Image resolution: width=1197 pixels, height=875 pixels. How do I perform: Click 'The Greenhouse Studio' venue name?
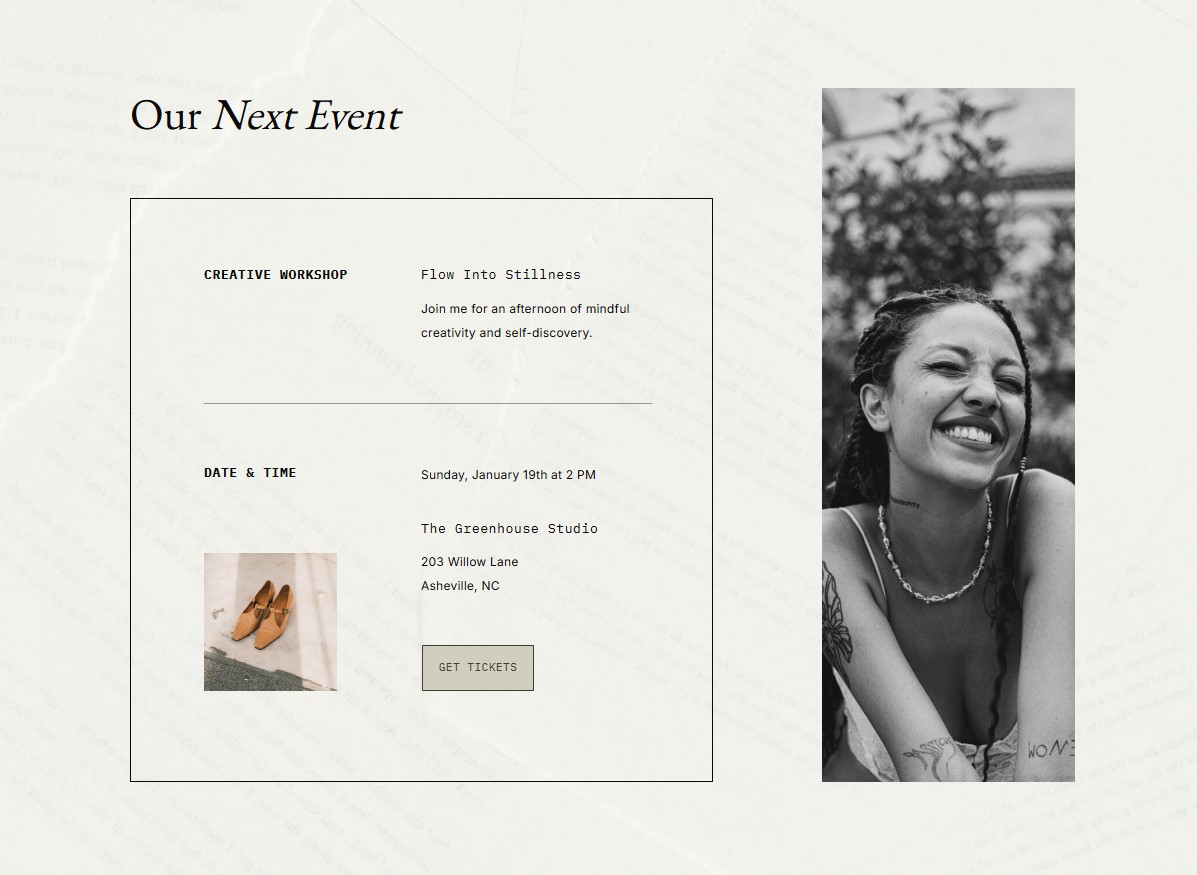coord(509,528)
